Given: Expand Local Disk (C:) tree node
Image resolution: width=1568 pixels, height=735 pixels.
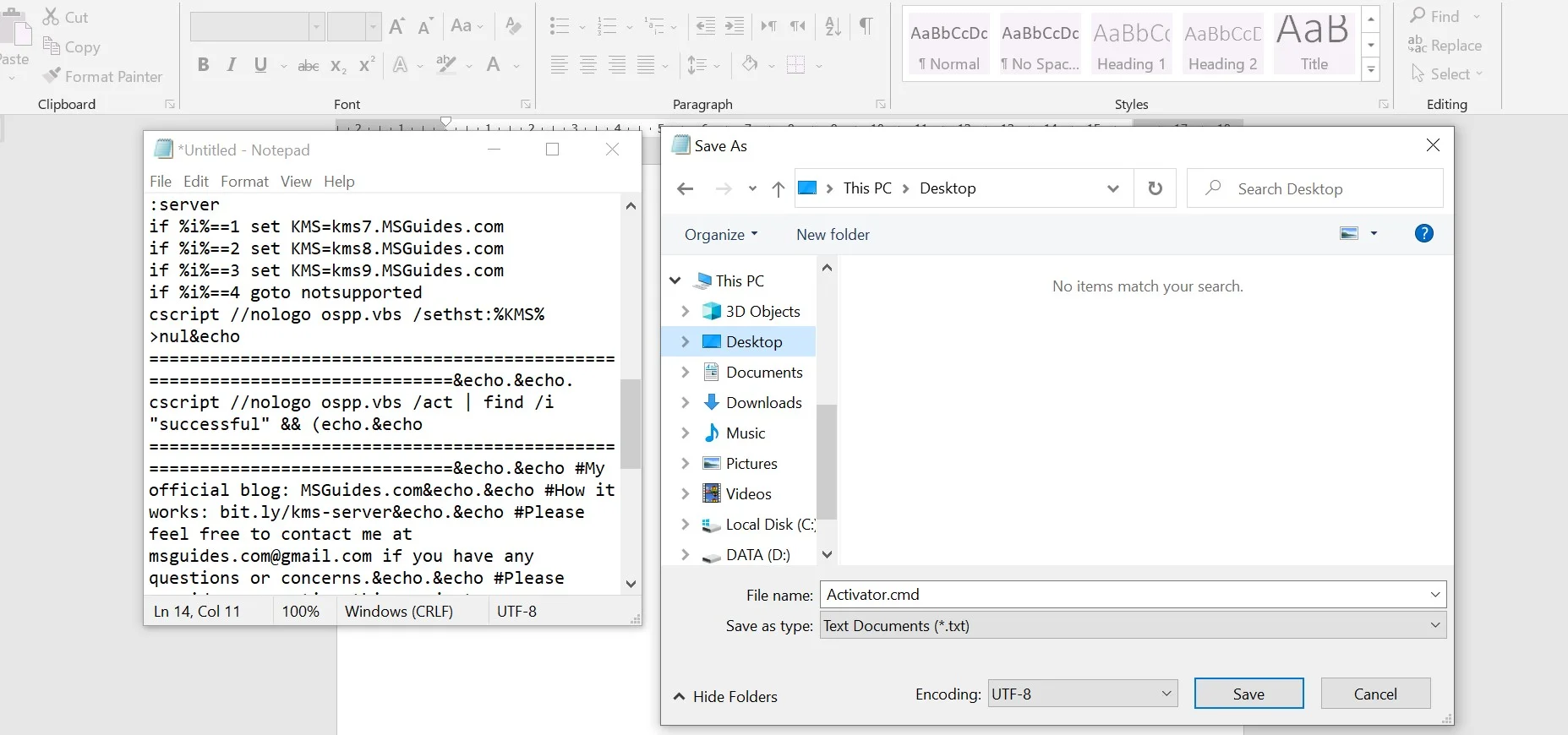Looking at the screenshot, I should coord(686,524).
